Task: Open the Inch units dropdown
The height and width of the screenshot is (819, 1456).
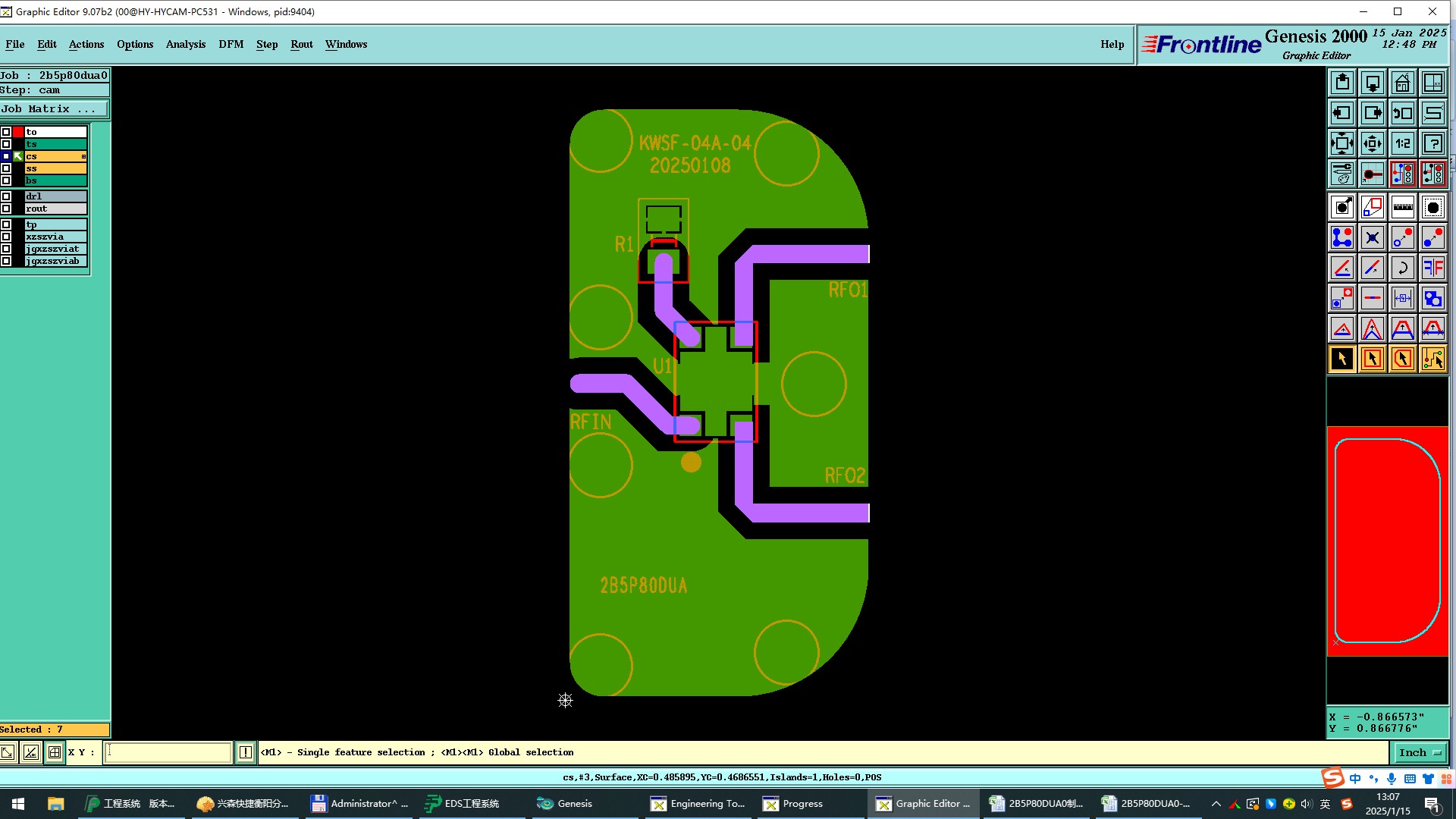Action: [1420, 752]
